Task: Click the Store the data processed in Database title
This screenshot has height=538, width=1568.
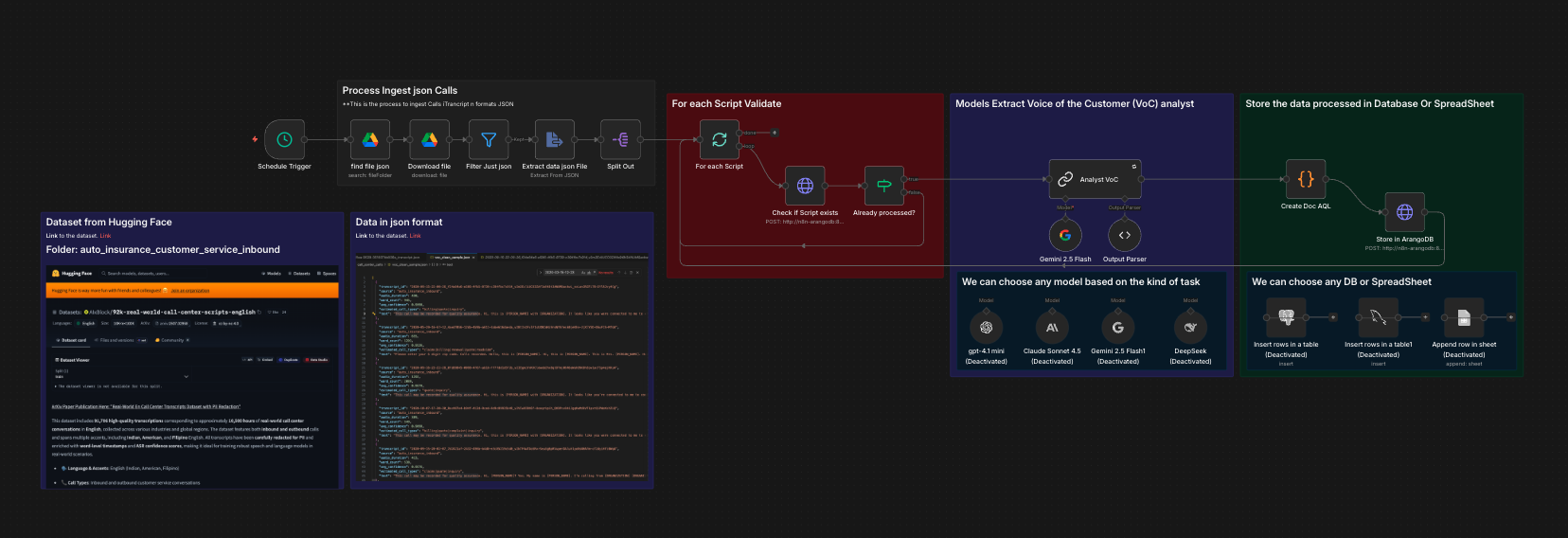Action: click(x=1369, y=104)
